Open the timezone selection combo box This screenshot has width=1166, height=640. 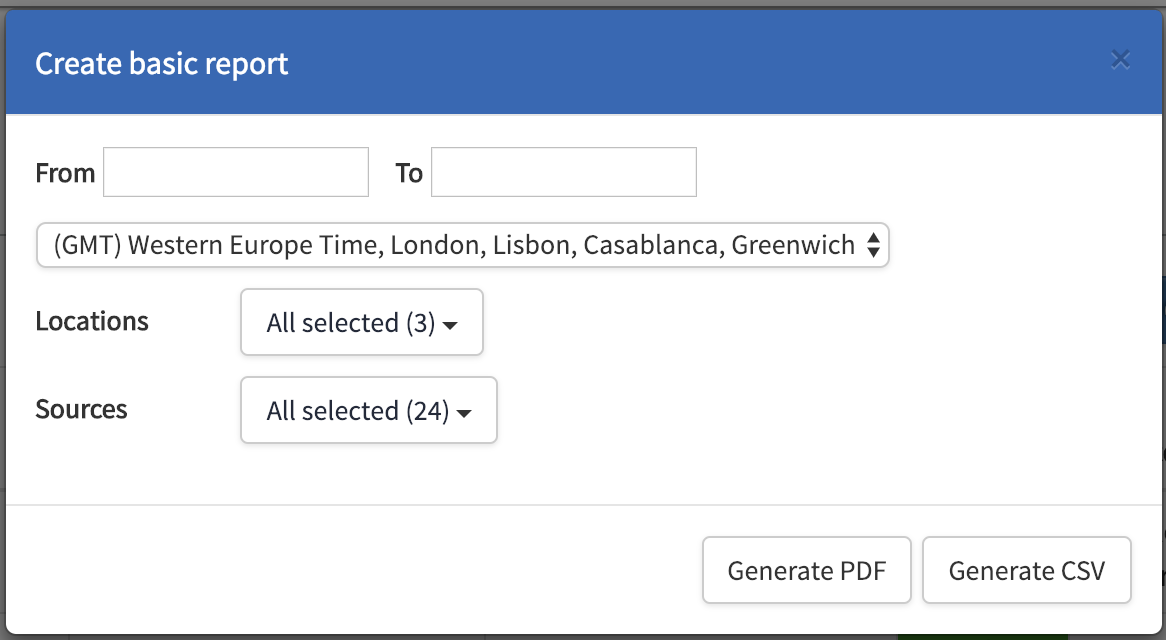click(462, 245)
